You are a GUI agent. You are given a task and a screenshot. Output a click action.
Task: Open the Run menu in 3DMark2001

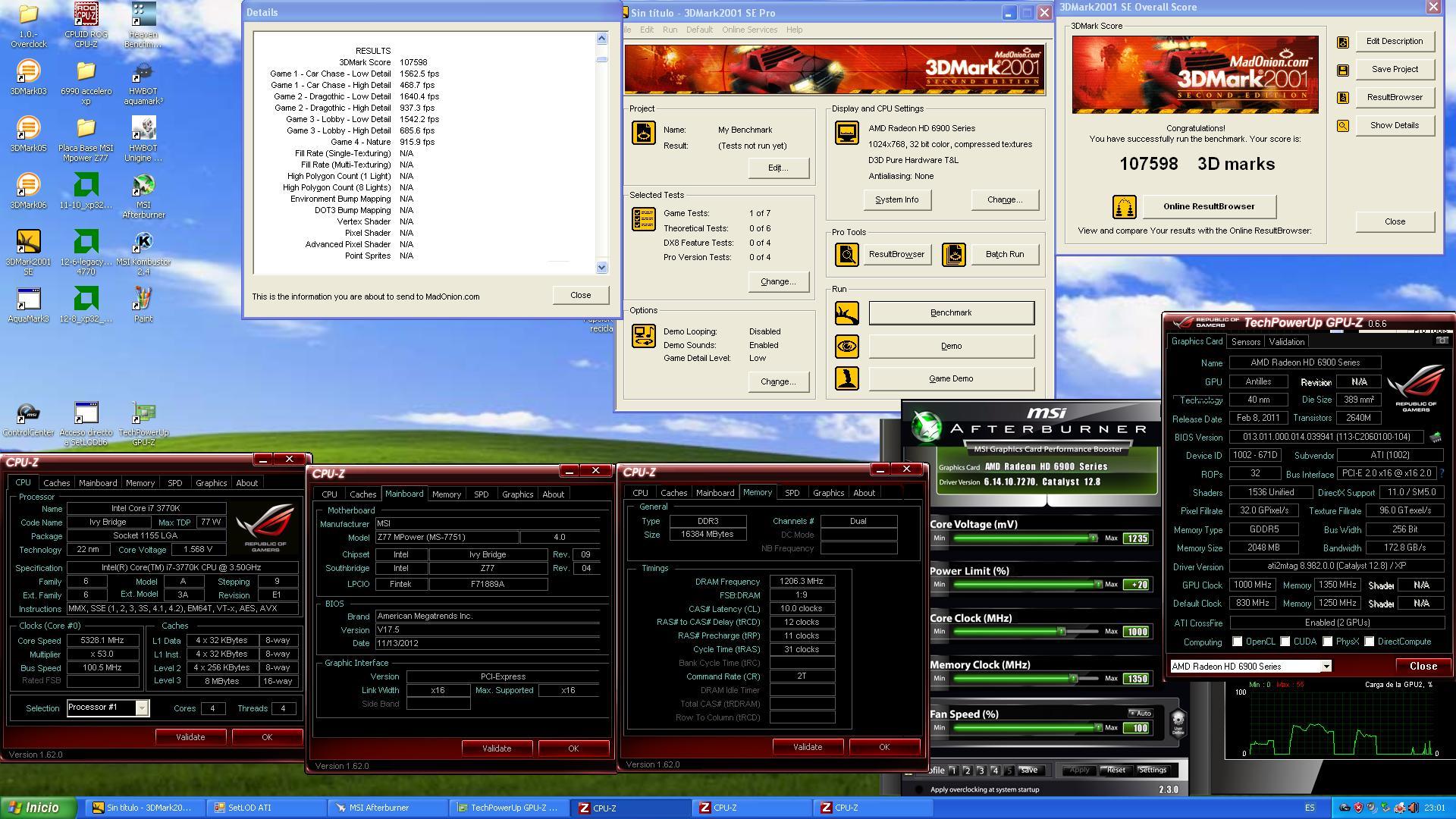pos(670,30)
